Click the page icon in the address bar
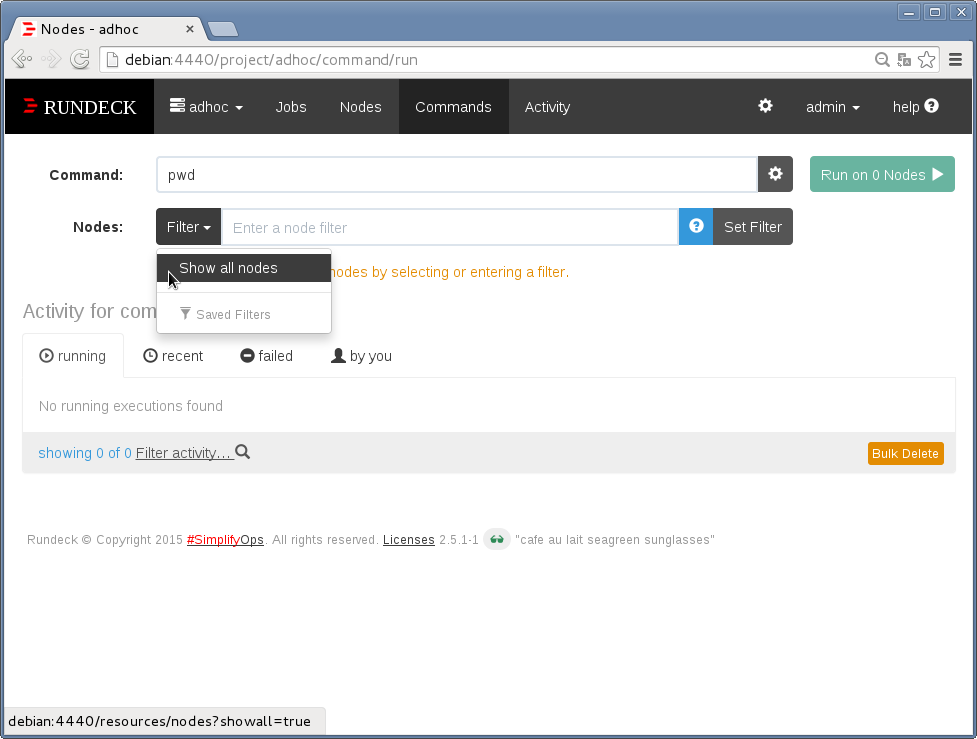The image size is (977, 739). [112, 60]
